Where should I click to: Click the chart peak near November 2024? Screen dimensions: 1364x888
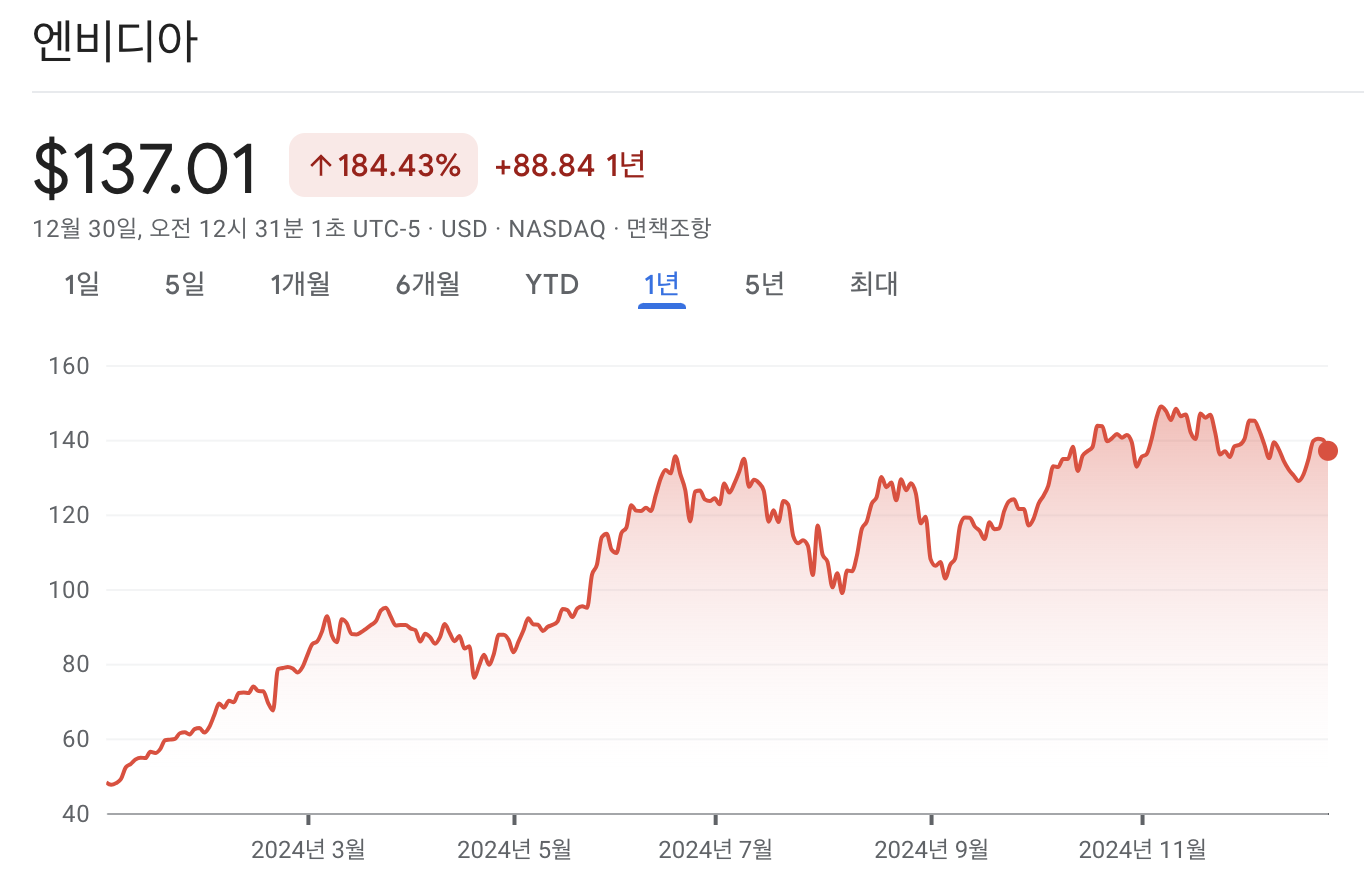pyautogui.click(x=1163, y=406)
